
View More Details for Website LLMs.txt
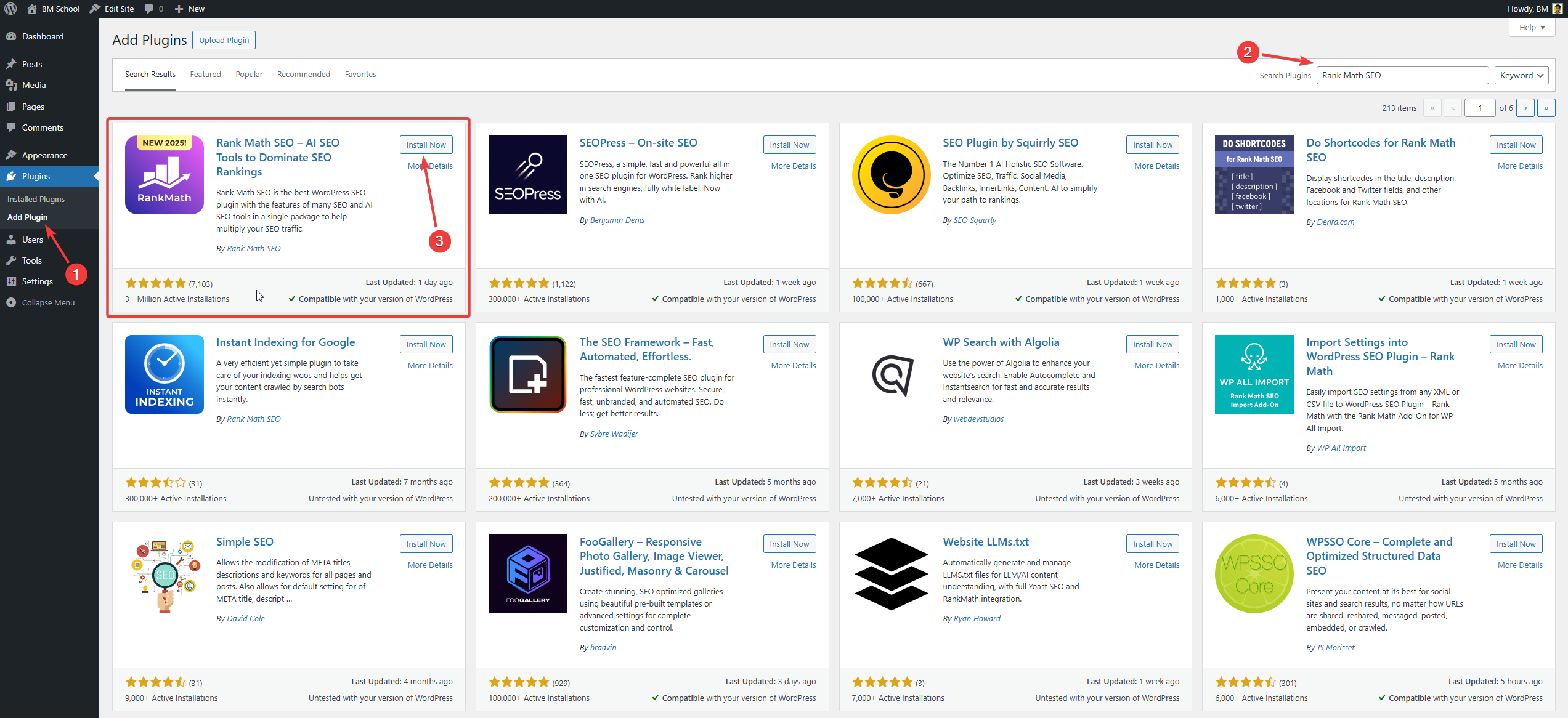[1157, 565]
